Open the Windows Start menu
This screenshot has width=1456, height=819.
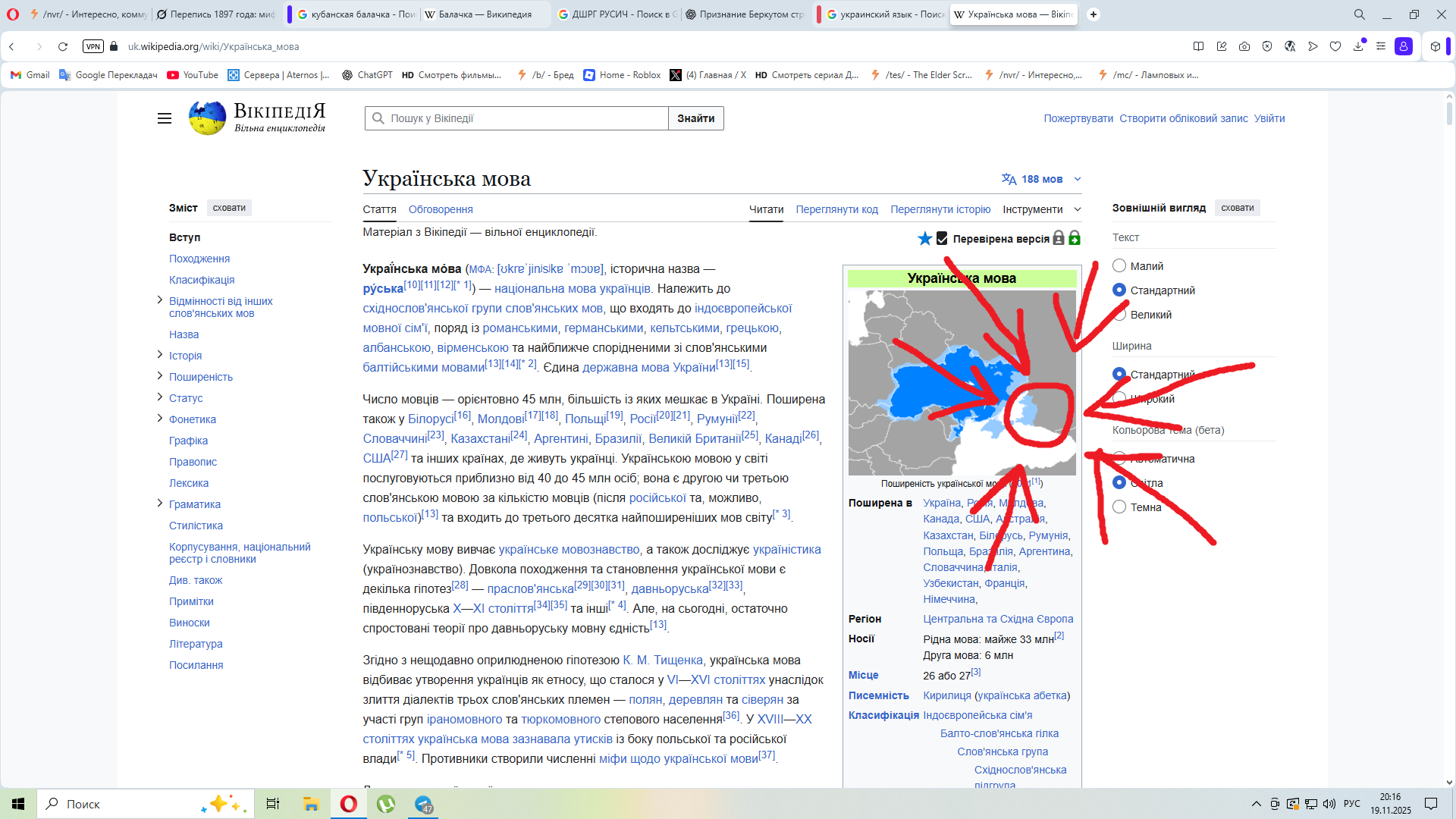click(x=18, y=804)
